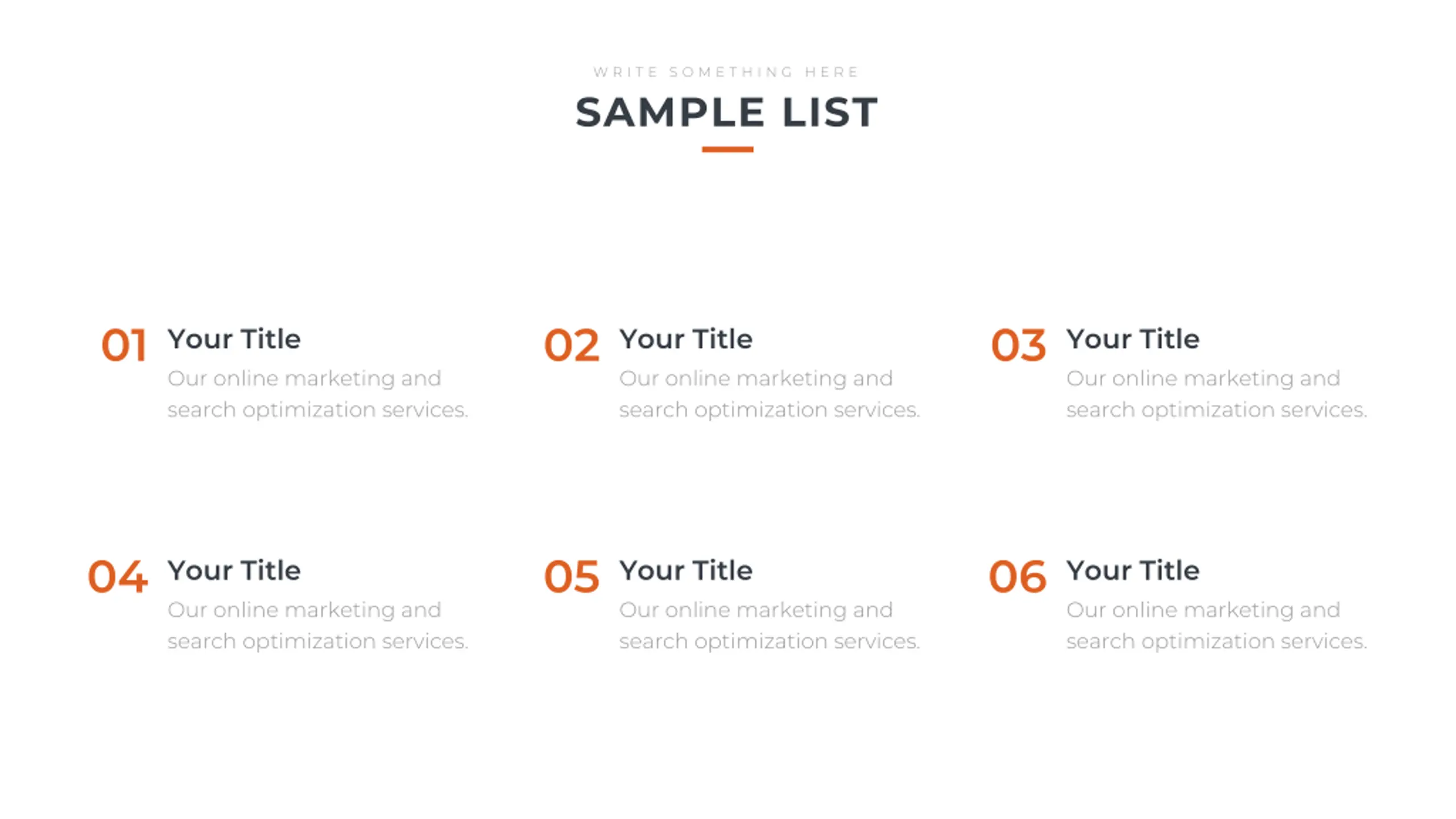Select the orange number 05
The width and height of the screenshot is (1456, 819).
tap(572, 577)
